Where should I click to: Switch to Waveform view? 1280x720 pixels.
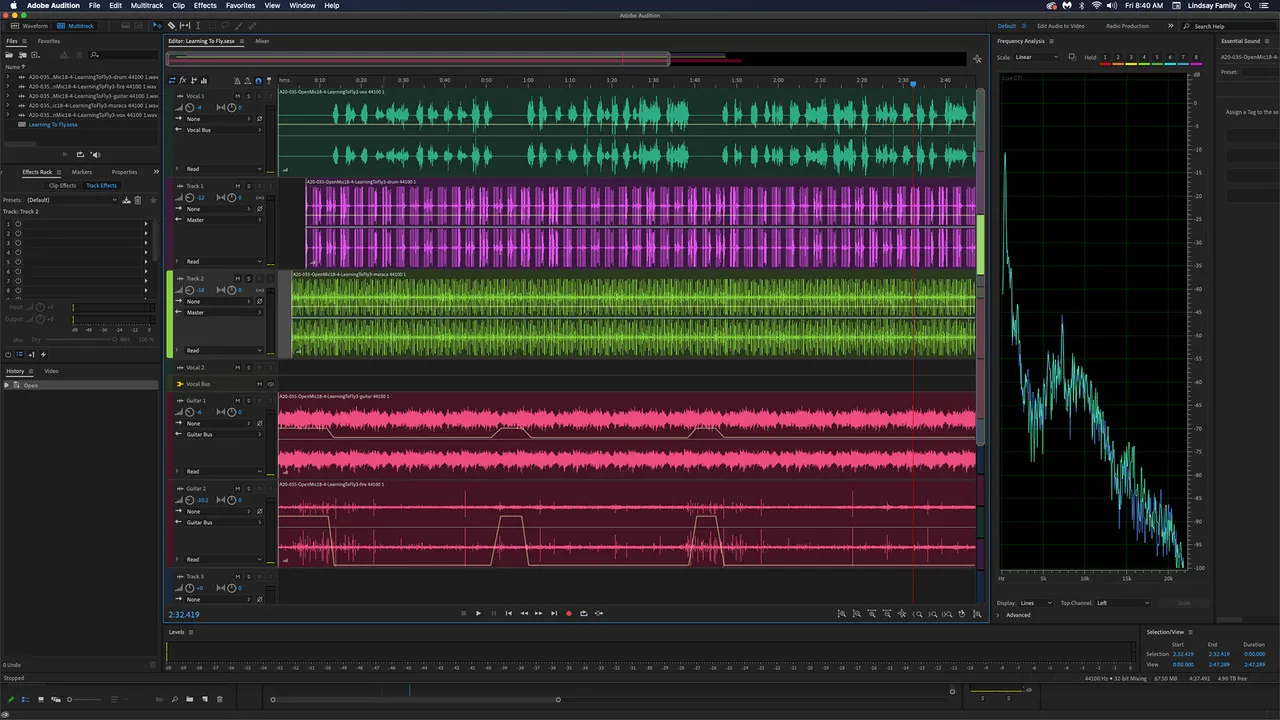tap(29, 26)
